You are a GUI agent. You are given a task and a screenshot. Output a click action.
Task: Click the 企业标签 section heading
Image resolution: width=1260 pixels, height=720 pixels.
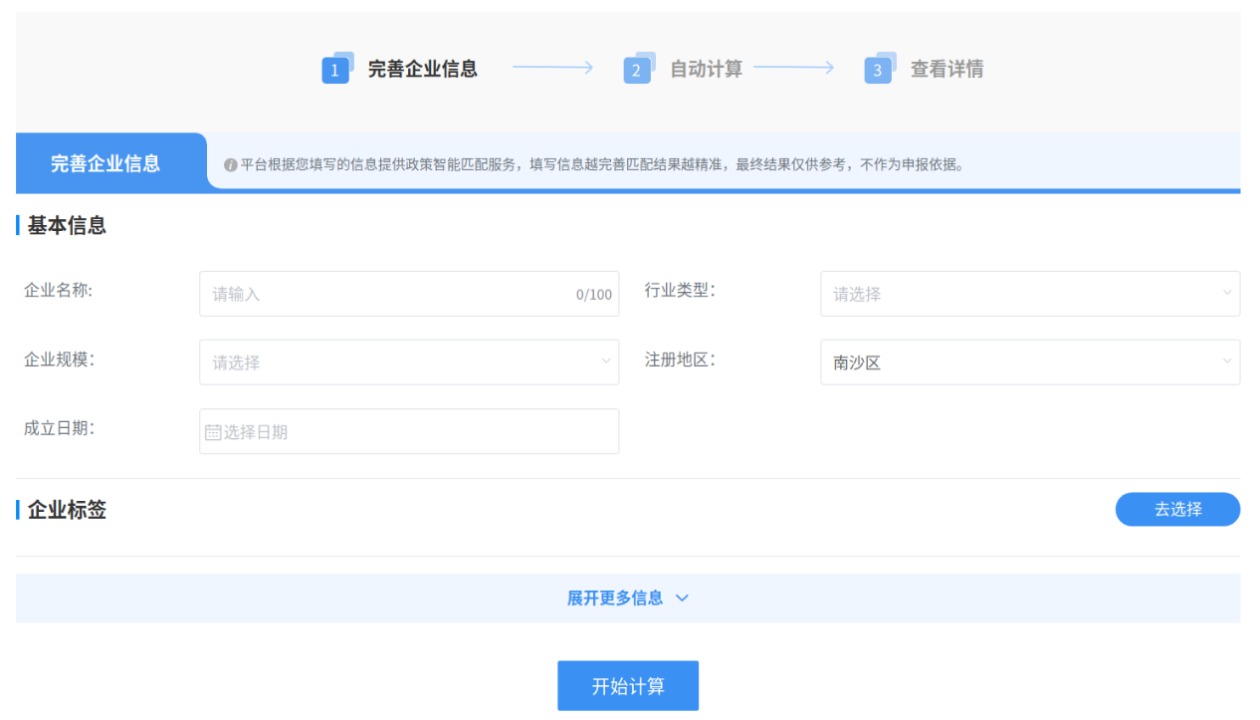(66, 510)
